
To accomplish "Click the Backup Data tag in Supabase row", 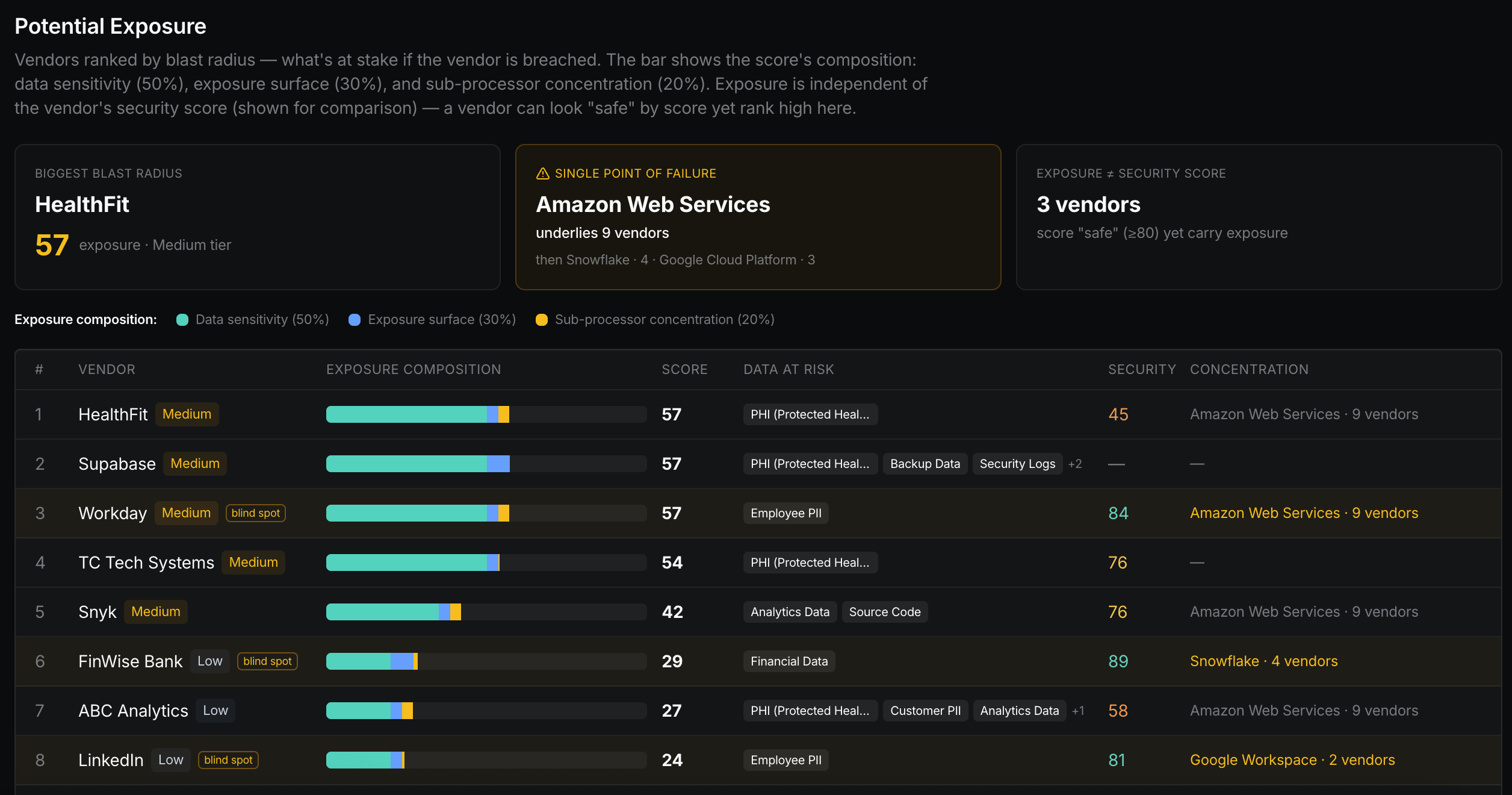I will tap(925, 464).
